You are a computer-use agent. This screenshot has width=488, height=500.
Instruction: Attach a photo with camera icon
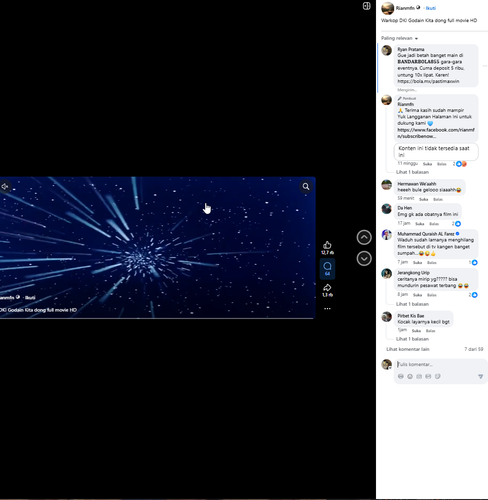[419, 376]
